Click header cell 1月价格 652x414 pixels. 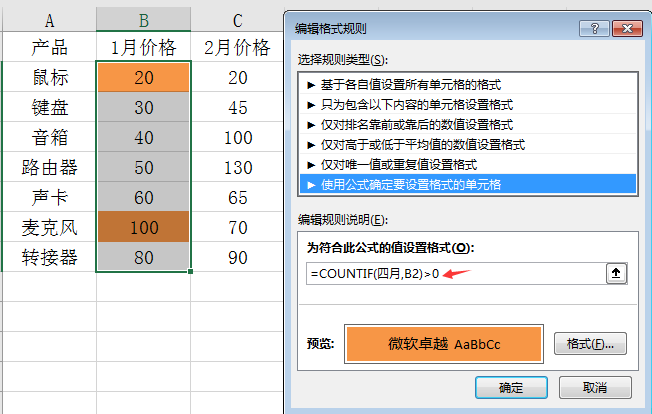point(143,47)
